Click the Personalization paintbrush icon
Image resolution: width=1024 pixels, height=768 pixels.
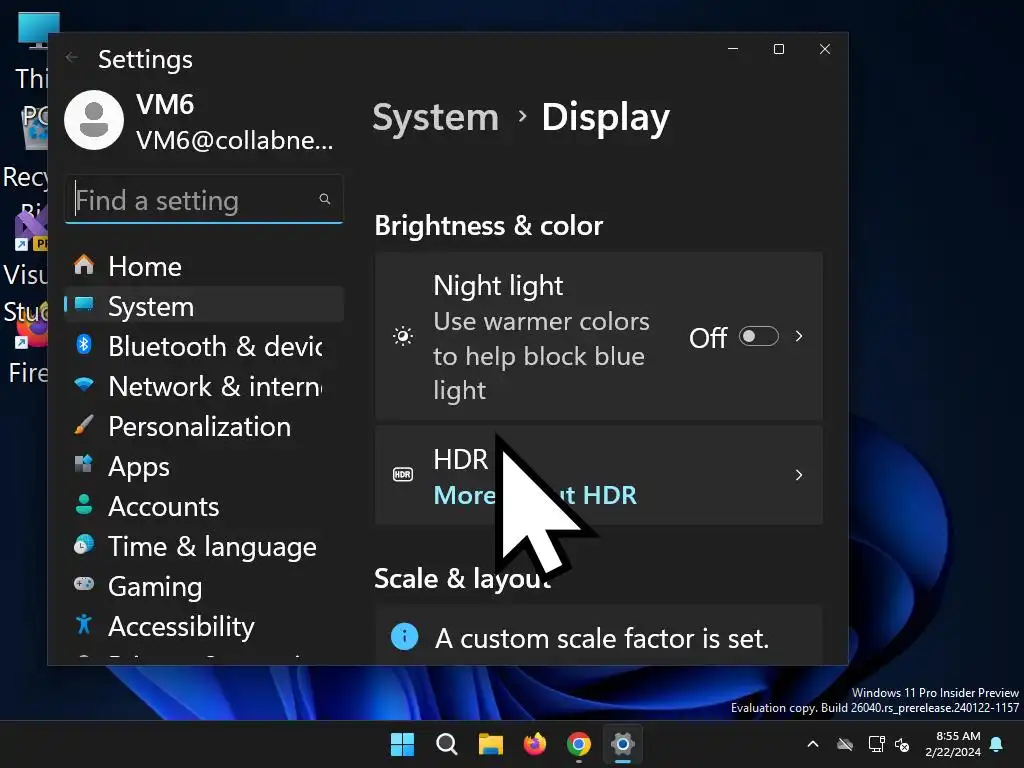click(84, 424)
